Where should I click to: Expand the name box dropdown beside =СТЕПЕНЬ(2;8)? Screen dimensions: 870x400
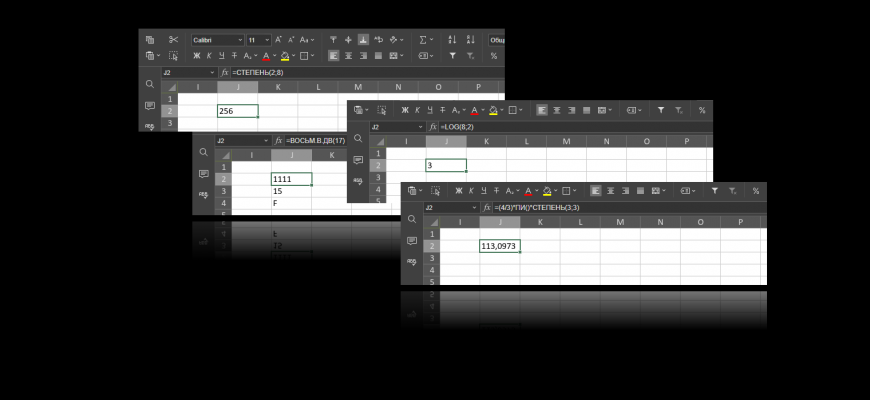211,73
